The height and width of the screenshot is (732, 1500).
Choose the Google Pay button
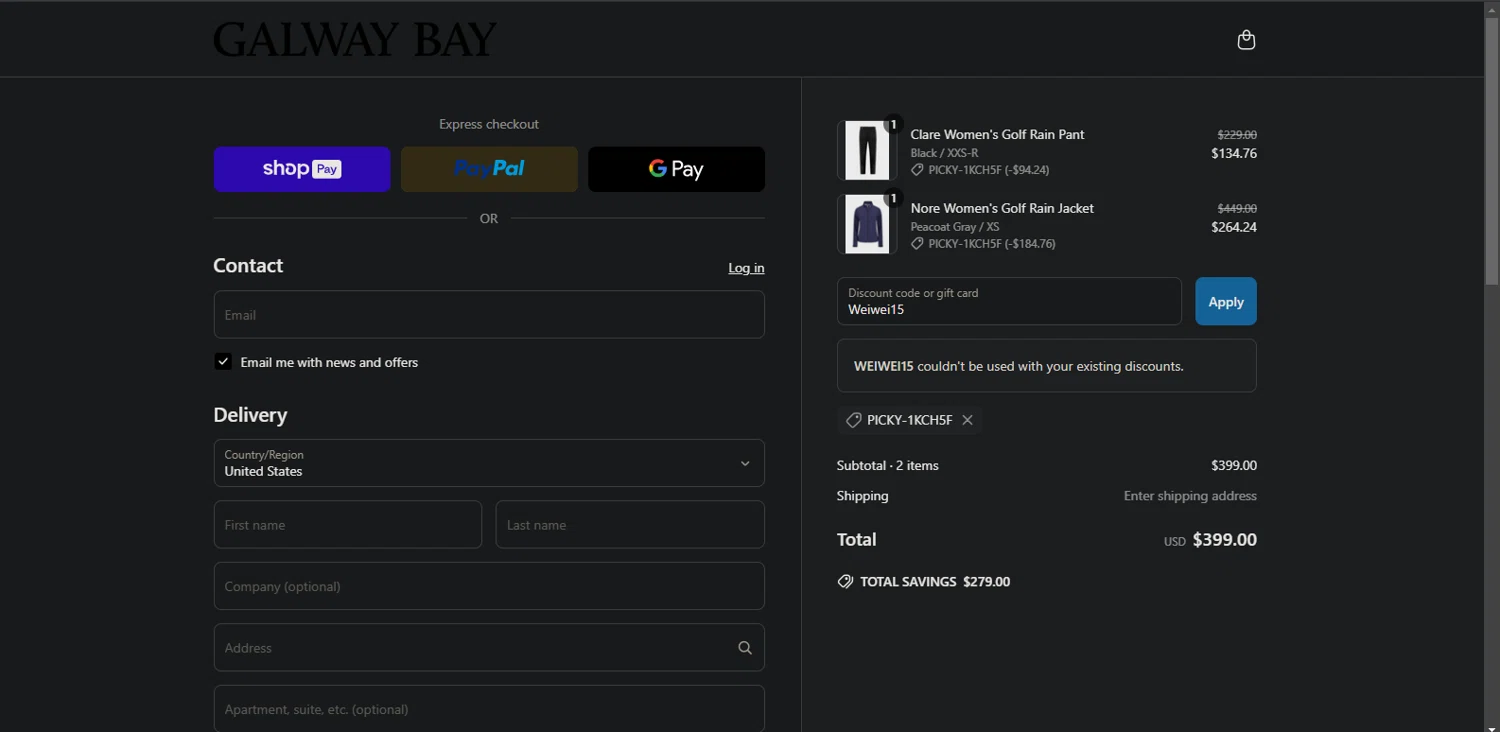click(x=676, y=169)
